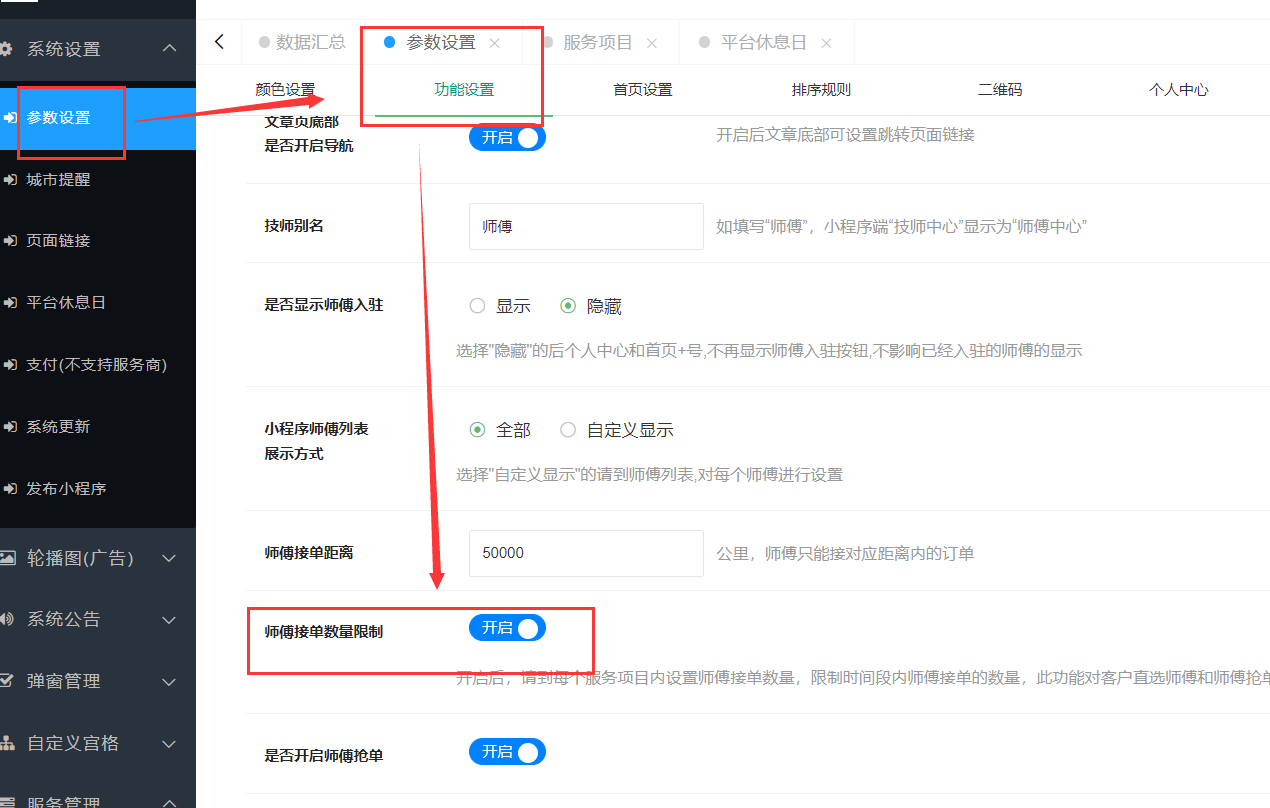Choose 自定义显示 radio option

tap(568, 430)
